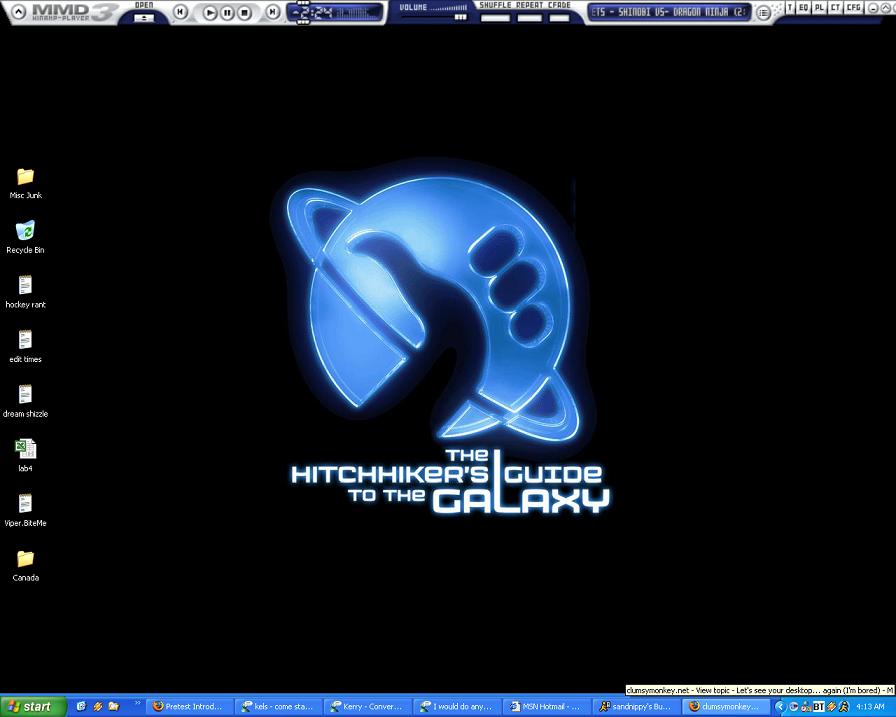Viewport: 896px width, 717px height.
Task: Pause the current Winamp track
Action: 227,13
